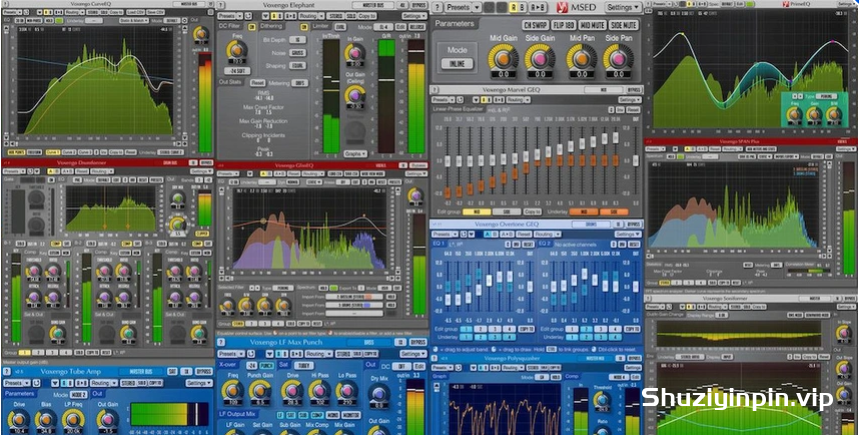Enable MSED SIDE MUTE

tap(623, 25)
